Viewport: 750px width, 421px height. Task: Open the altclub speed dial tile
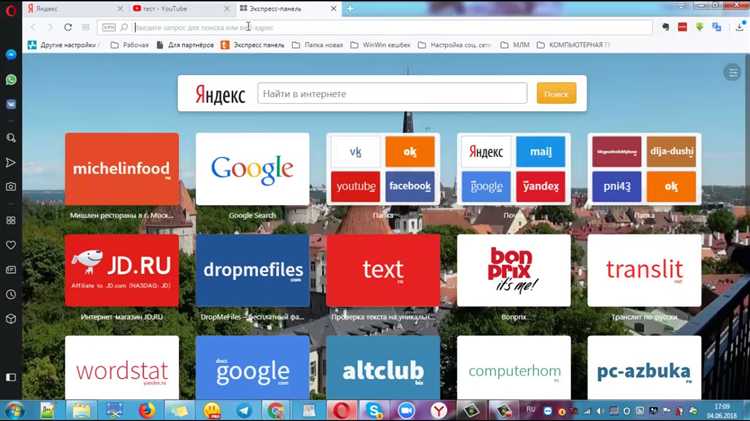coord(383,367)
